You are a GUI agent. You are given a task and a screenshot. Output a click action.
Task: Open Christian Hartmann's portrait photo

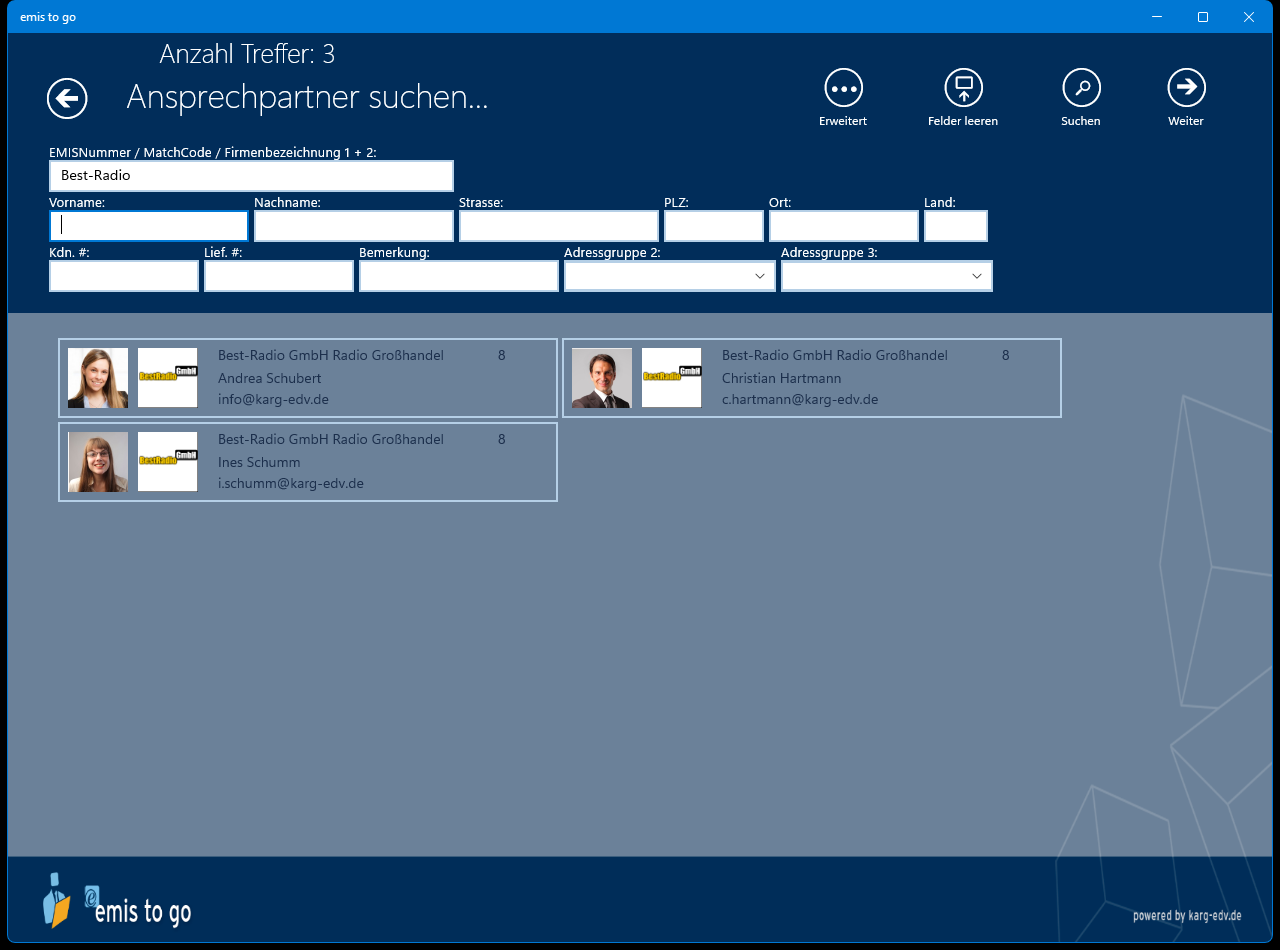602,378
